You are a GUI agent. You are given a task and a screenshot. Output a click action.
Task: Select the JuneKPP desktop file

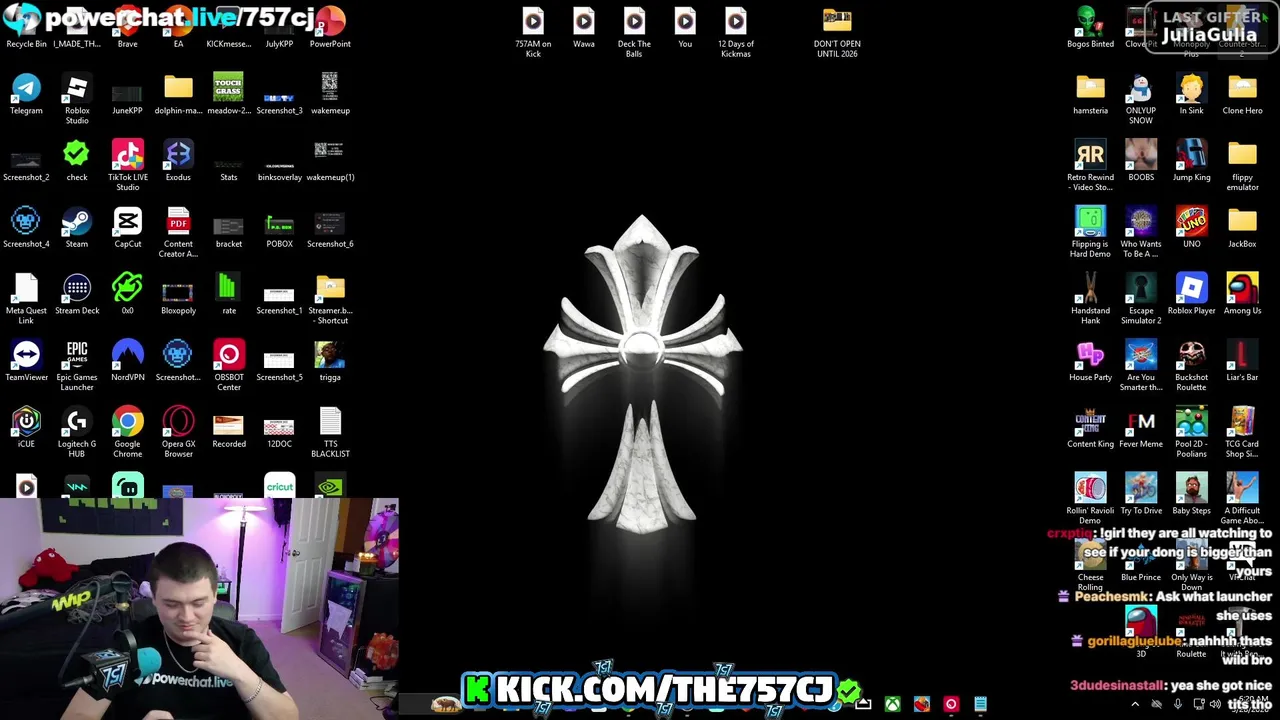(127, 93)
